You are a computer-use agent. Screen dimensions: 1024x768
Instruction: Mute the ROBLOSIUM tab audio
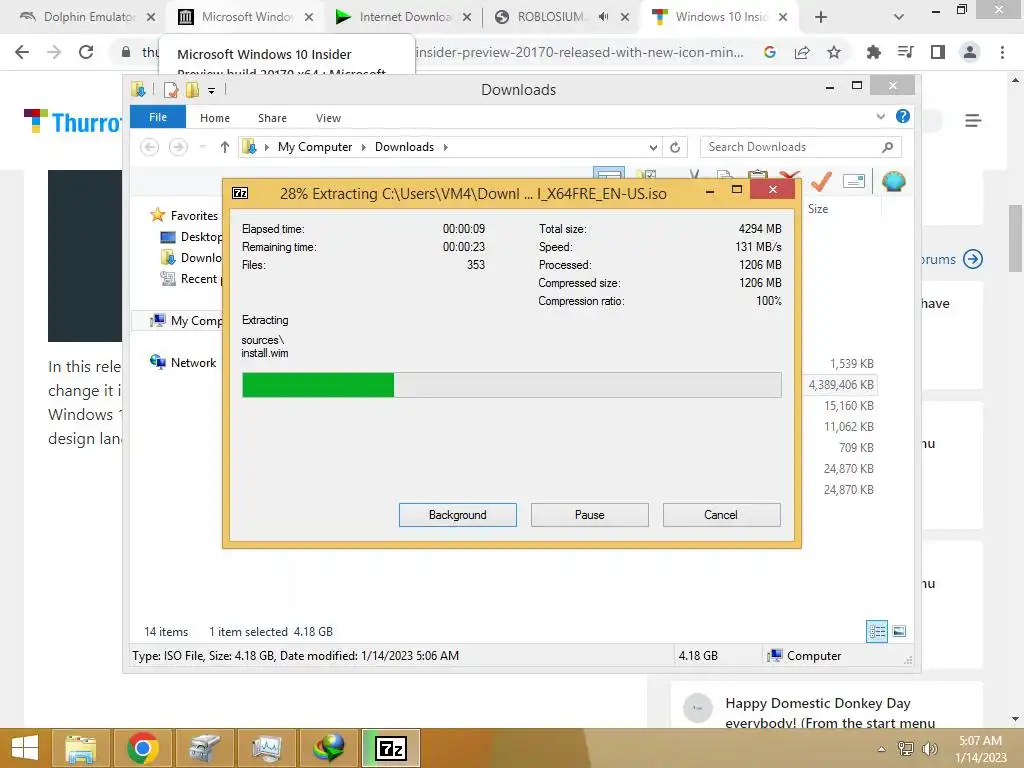pos(603,17)
